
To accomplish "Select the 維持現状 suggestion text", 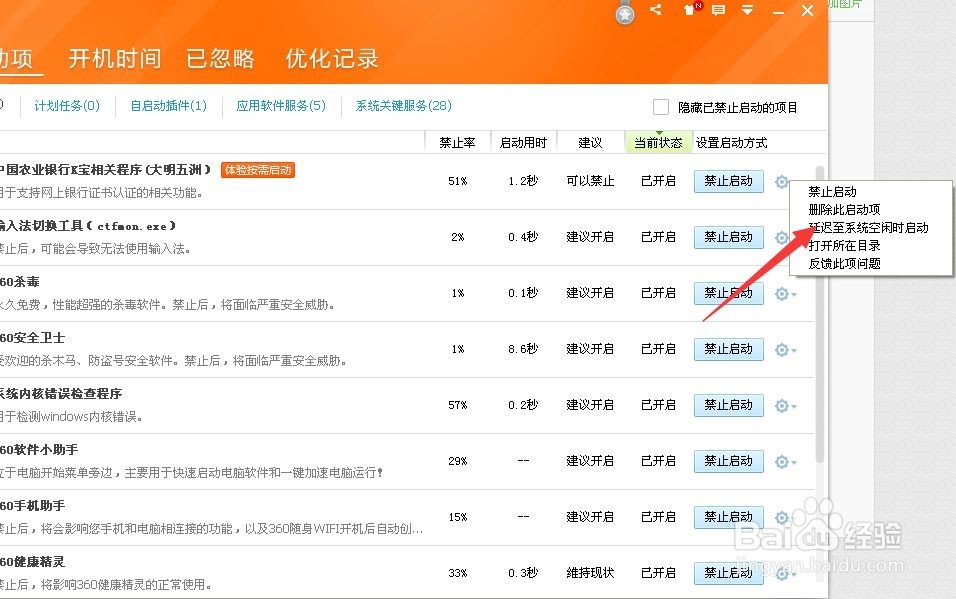I will tap(590, 573).
